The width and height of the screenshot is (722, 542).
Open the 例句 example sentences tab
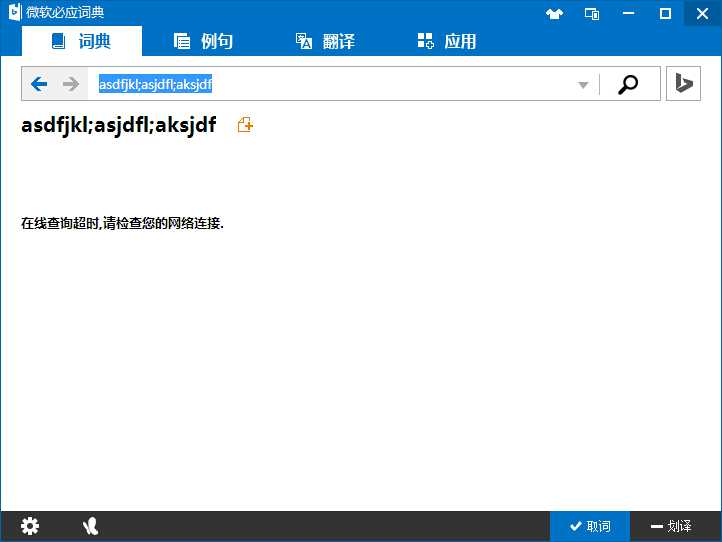point(203,41)
